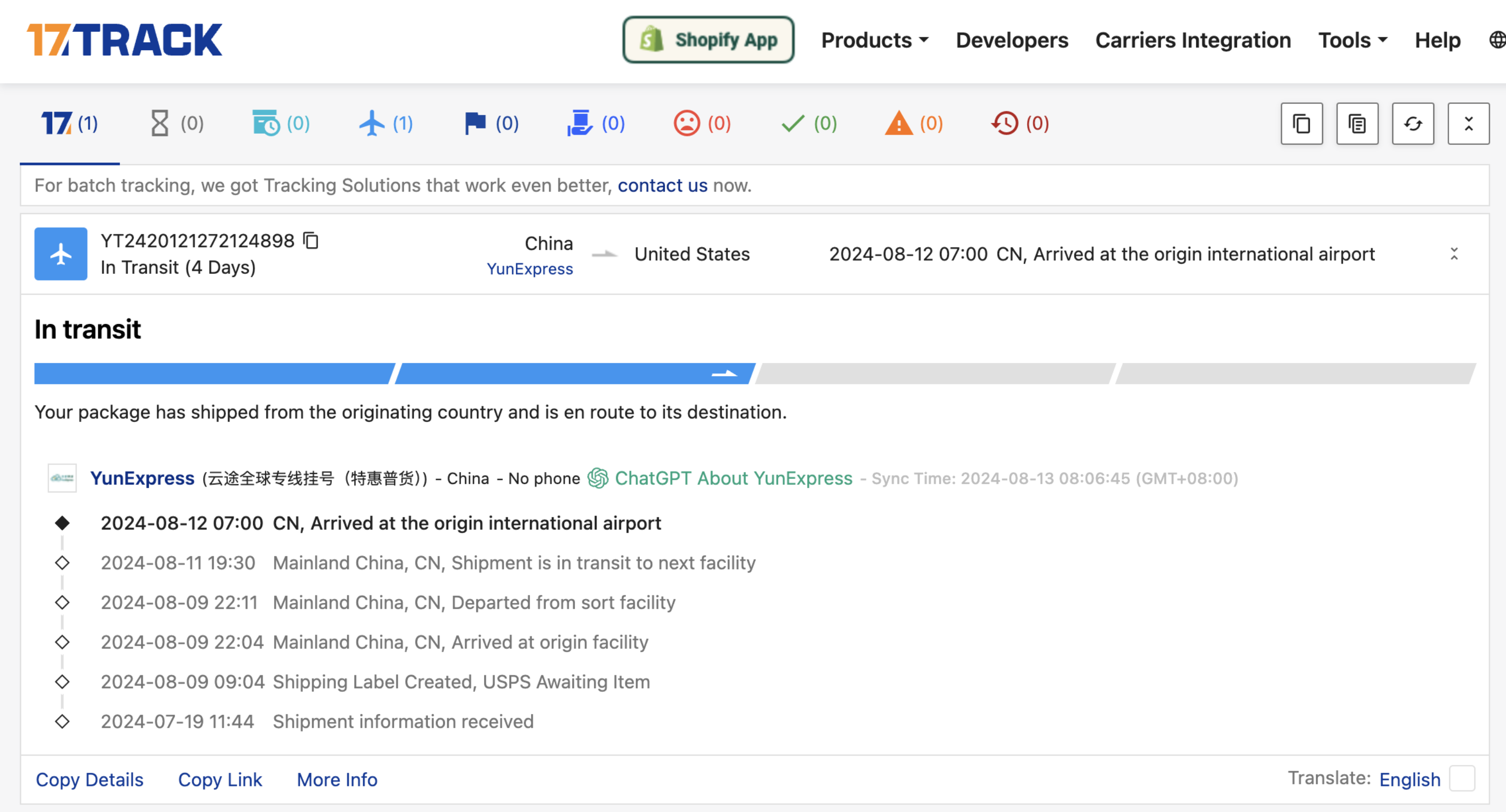Click the small YunExpress carrier logo thumbnail
This screenshot has height=812, width=1506.
[62, 478]
